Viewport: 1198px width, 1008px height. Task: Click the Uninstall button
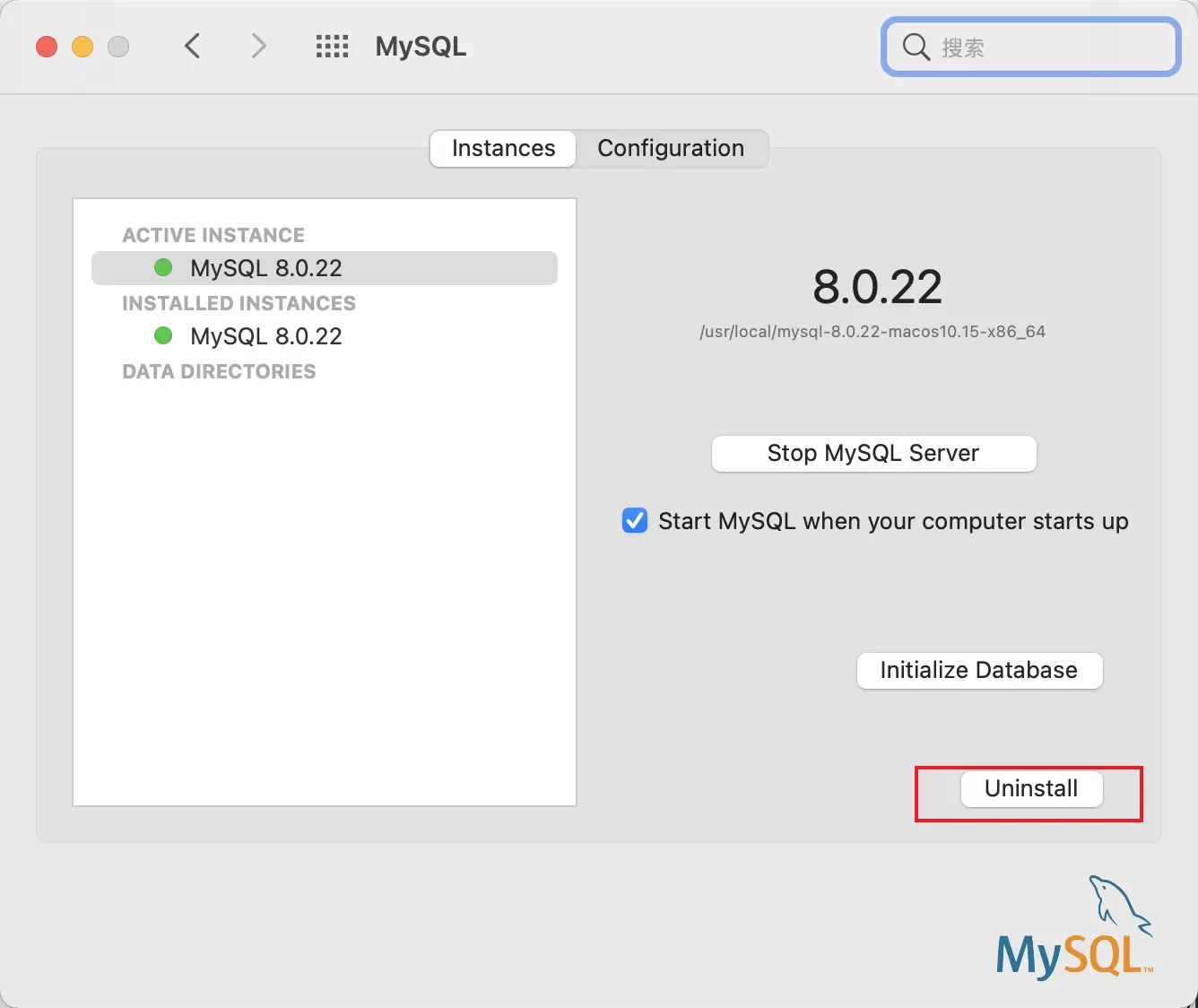1031,789
